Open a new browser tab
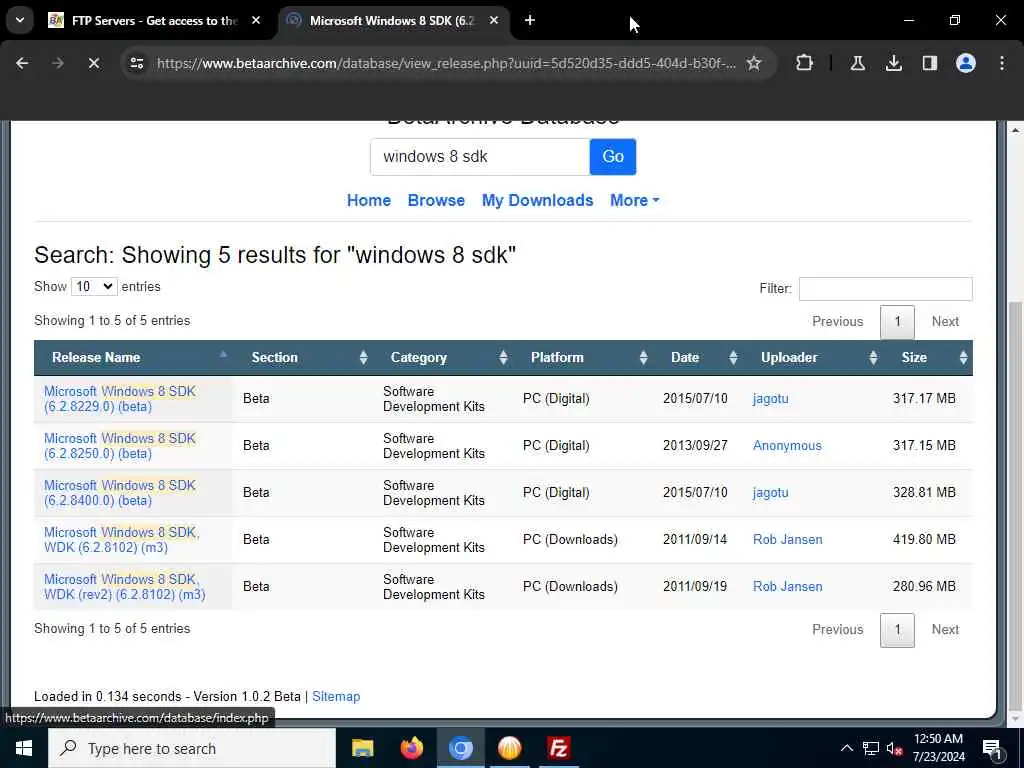 530,20
